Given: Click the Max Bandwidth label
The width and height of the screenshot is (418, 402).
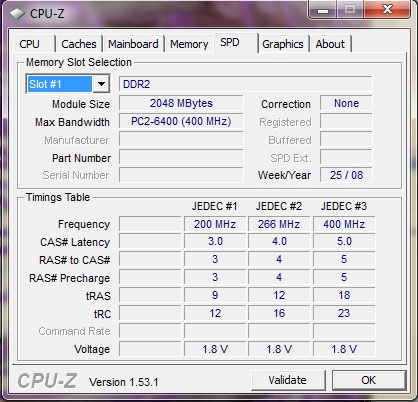Looking at the screenshot, I should tap(72, 122).
